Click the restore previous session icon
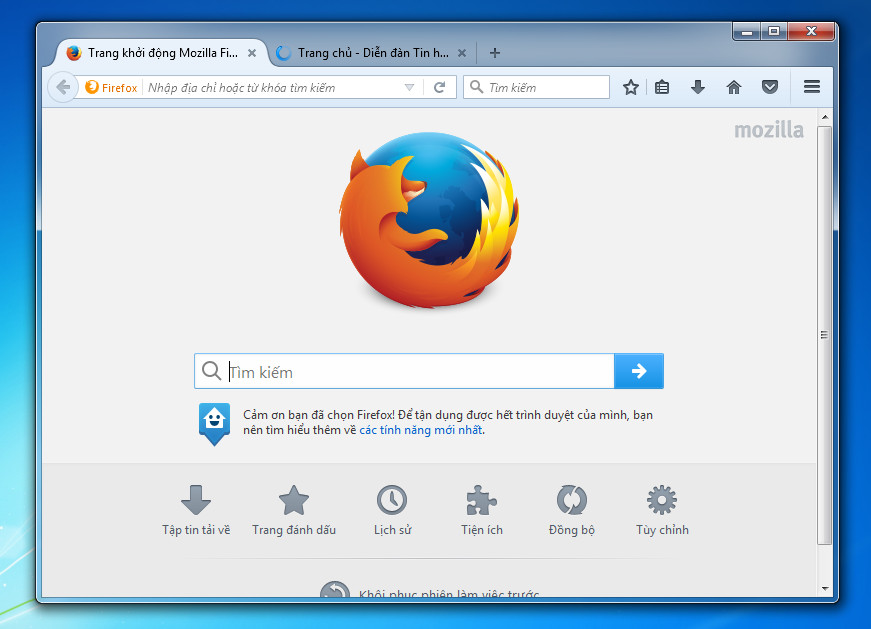 point(335,589)
